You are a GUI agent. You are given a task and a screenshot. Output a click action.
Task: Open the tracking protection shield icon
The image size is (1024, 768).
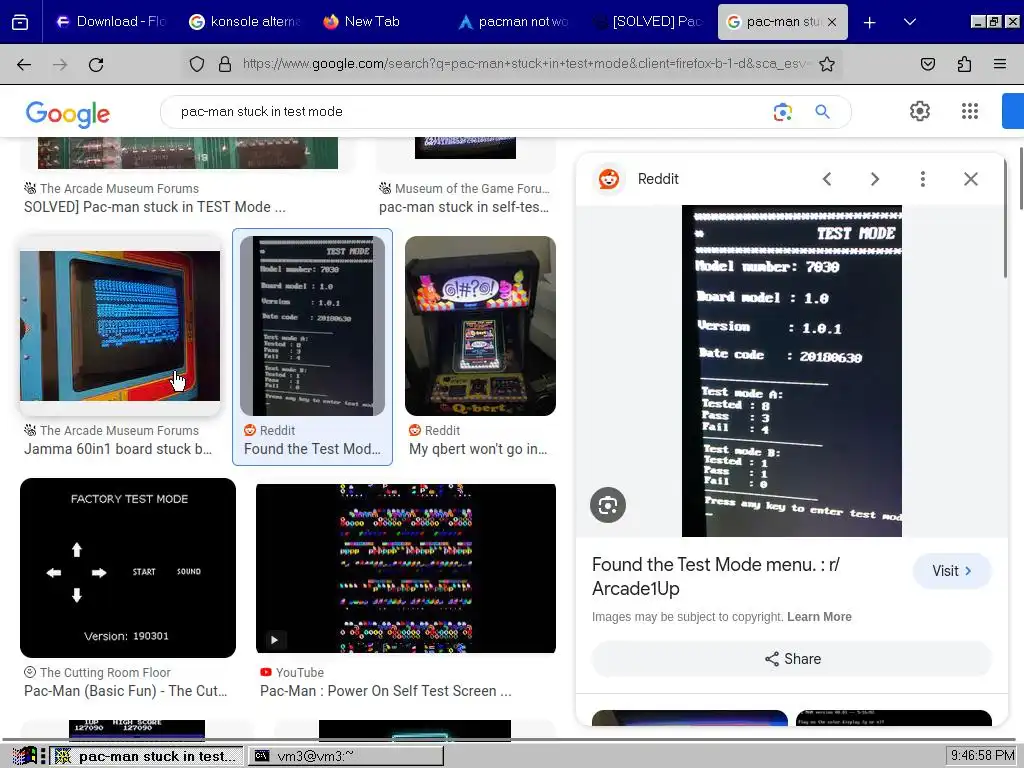pyautogui.click(x=197, y=64)
